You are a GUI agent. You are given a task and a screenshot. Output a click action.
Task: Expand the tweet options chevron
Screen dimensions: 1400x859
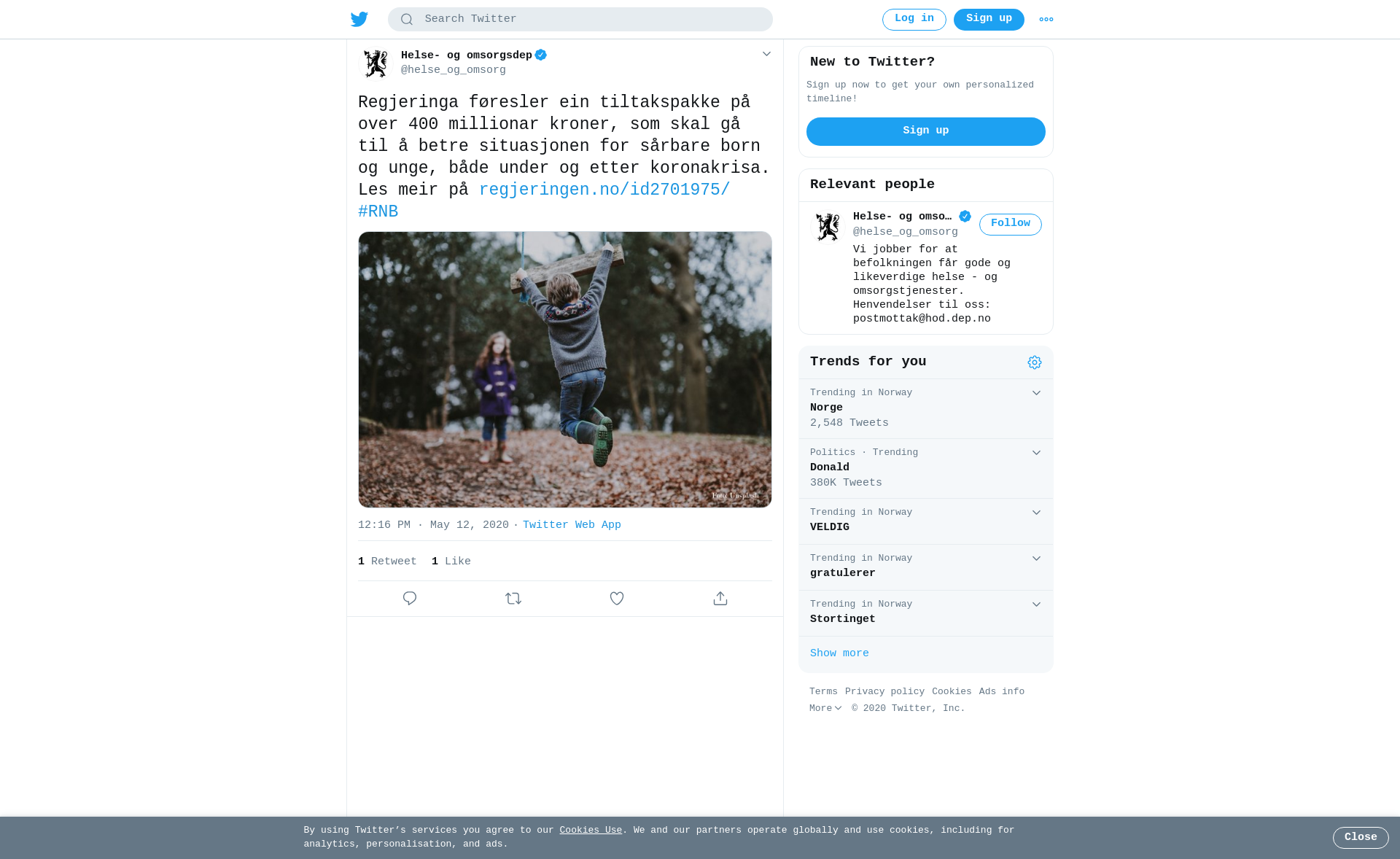766,54
